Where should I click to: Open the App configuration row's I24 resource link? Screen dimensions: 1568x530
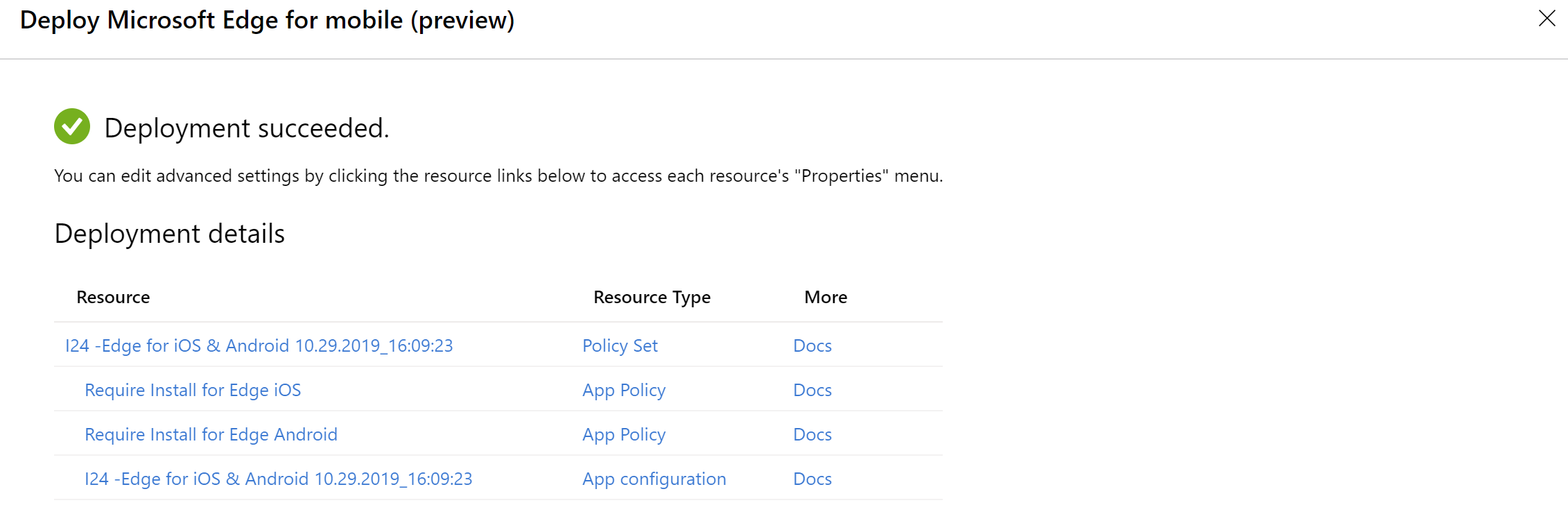coord(278,479)
